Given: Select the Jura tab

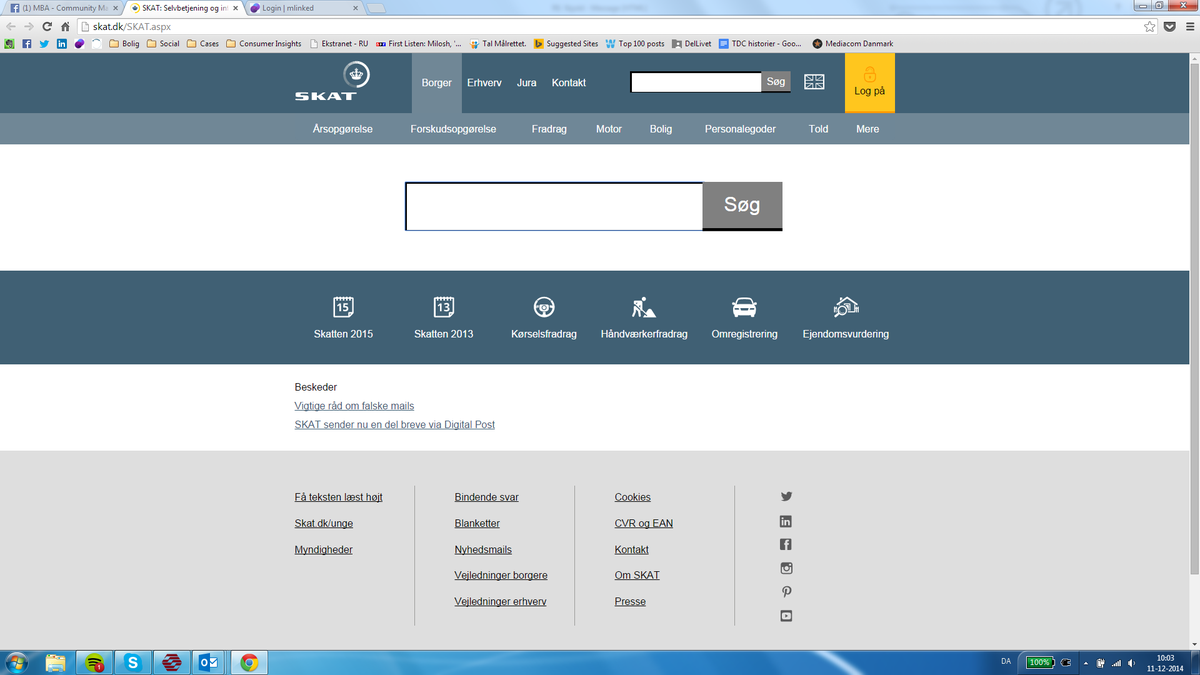Looking at the screenshot, I should coord(527,83).
